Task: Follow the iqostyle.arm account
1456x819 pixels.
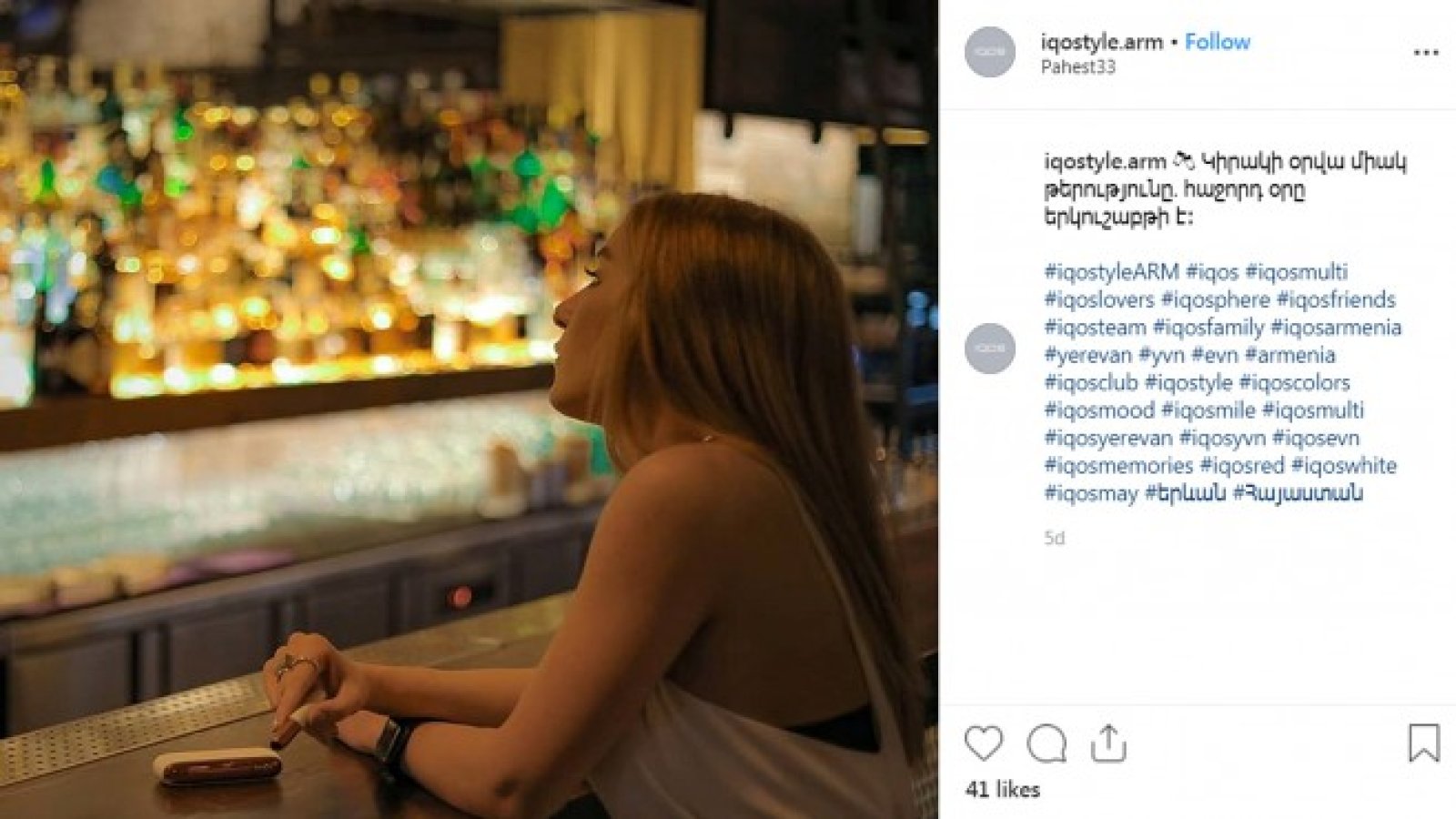Action: (x=1217, y=42)
